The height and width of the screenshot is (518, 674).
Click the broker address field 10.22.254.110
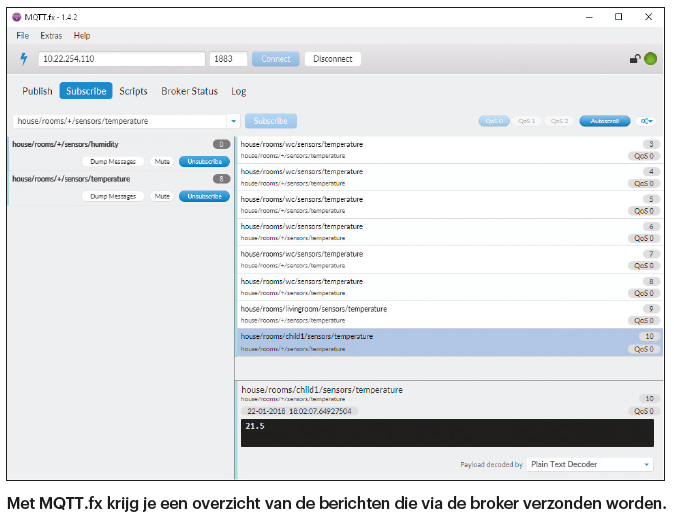(x=120, y=59)
